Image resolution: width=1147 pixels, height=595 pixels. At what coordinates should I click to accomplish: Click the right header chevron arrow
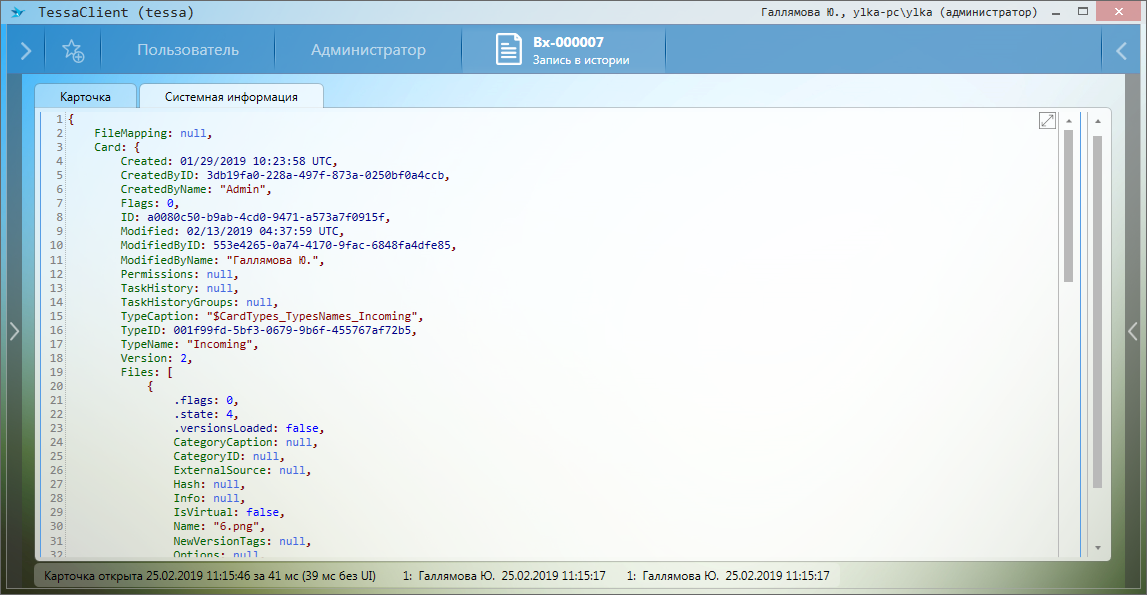(x=1121, y=50)
